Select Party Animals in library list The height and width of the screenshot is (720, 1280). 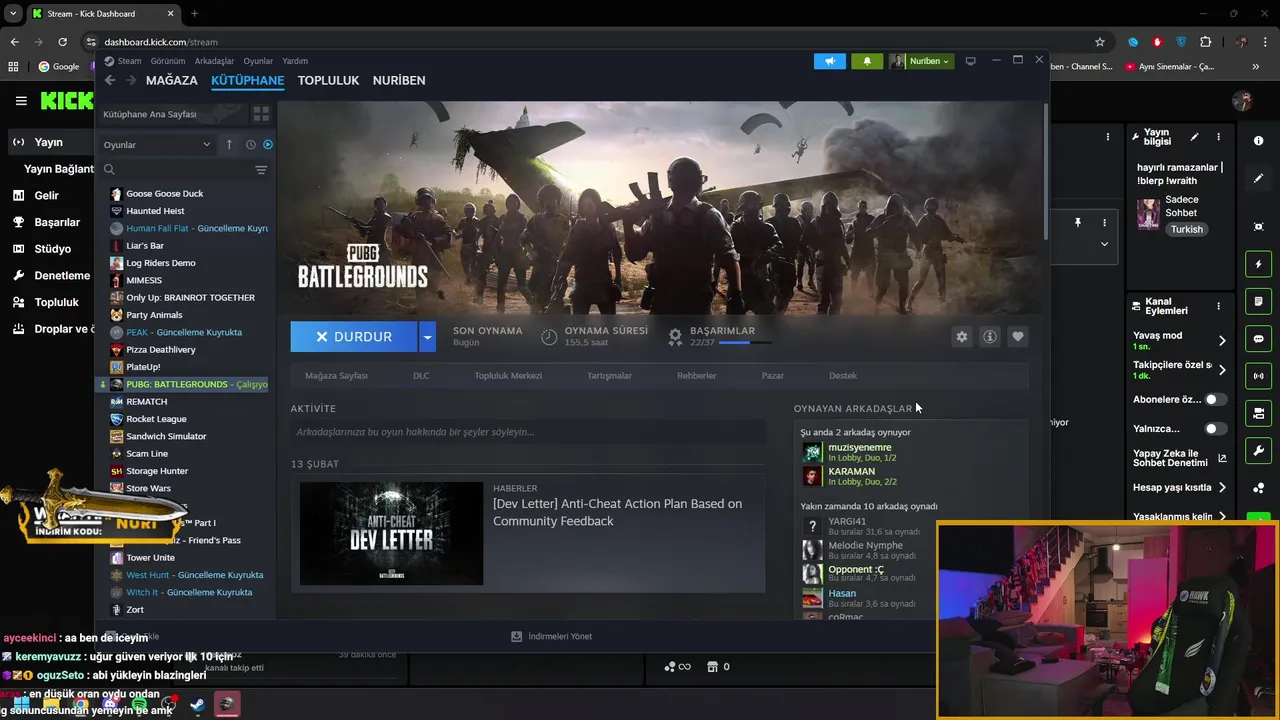tap(154, 315)
